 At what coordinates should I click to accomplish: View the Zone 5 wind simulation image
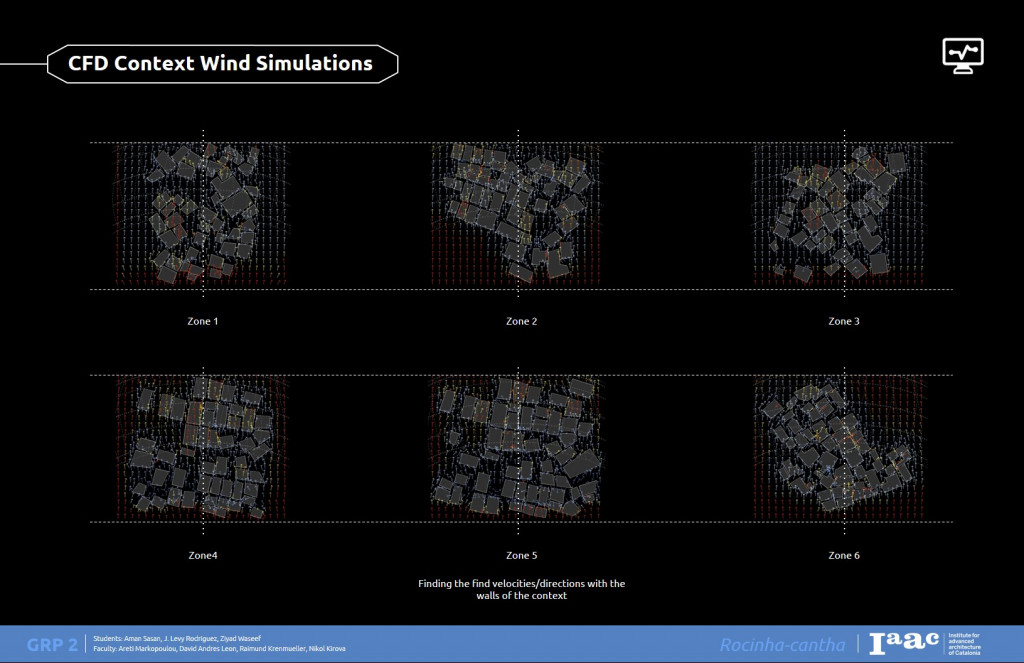coord(518,447)
